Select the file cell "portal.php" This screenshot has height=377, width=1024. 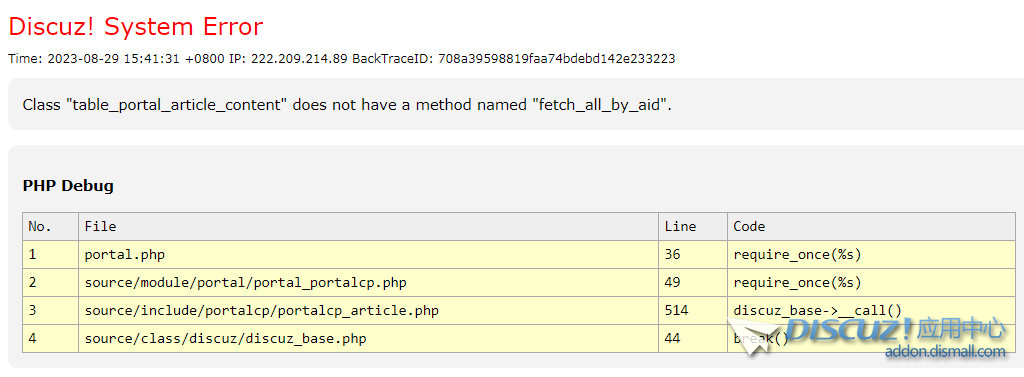point(368,255)
